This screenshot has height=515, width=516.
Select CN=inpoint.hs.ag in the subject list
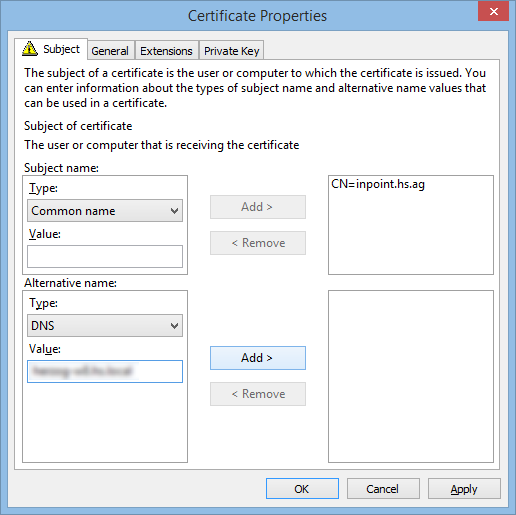378,184
